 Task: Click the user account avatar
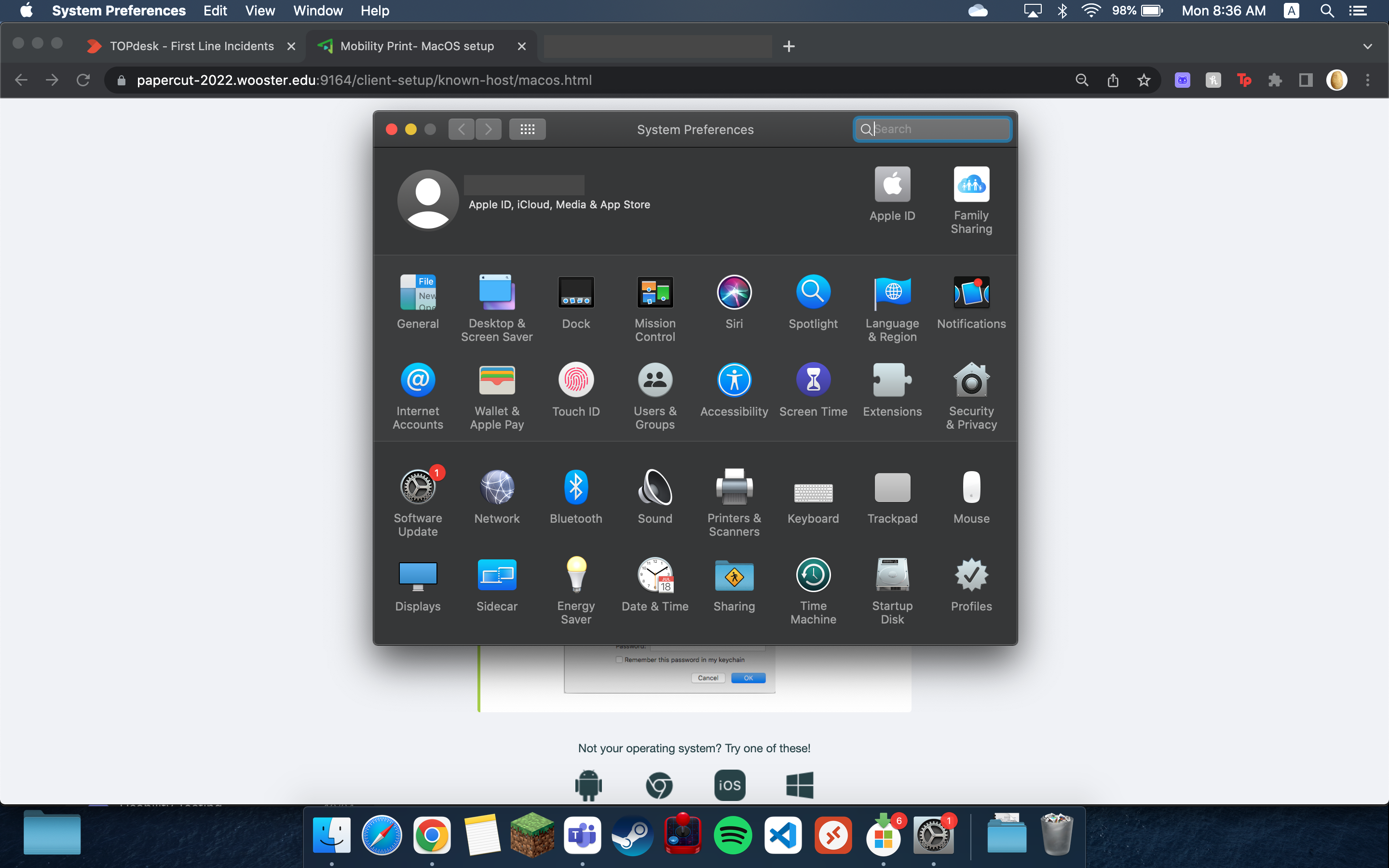[x=428, y=199]
